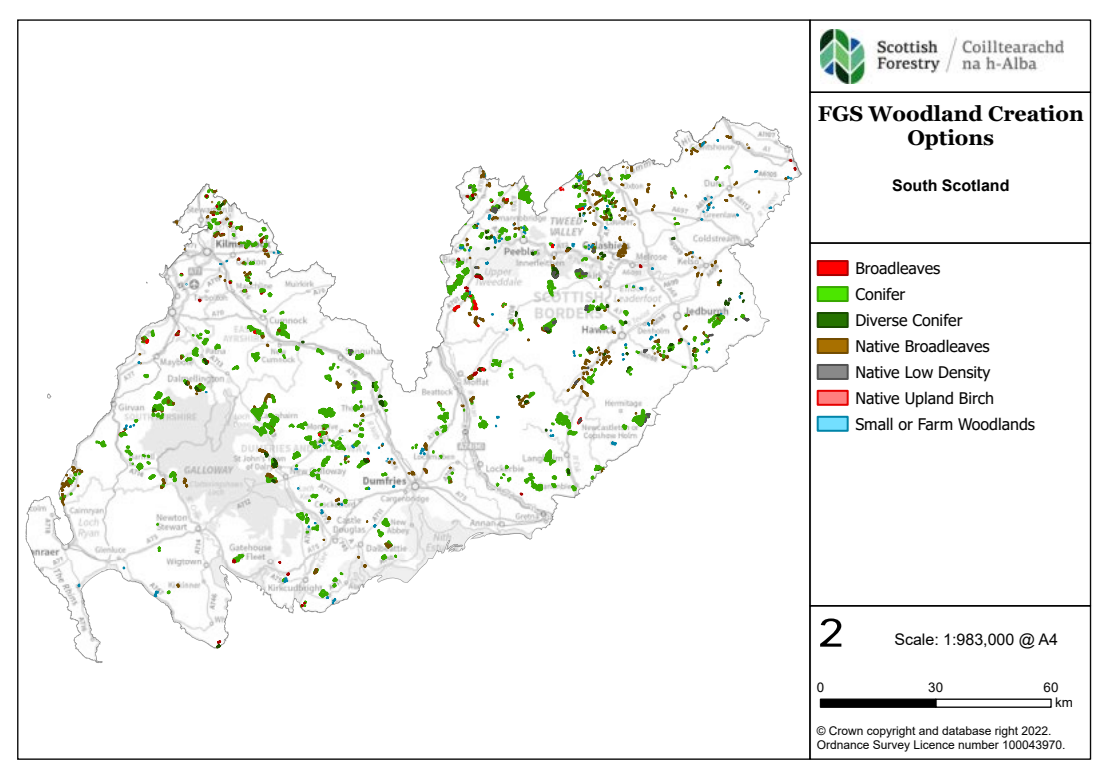Screen dimensions: 1114x779
Task: Click the grey Native Low Density swatch
Action: (x=832, y=372)
